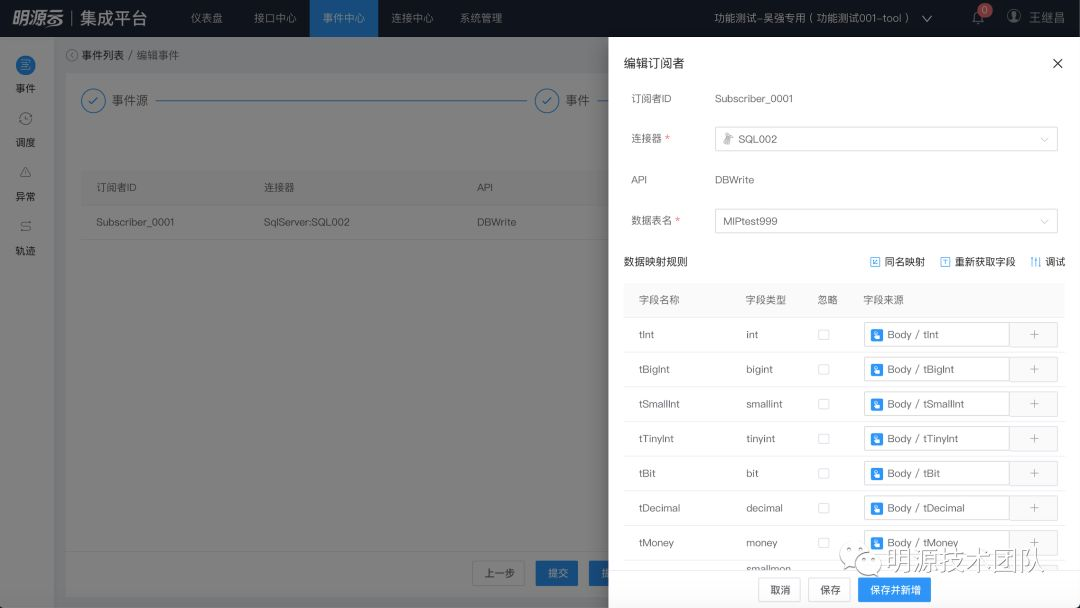Click the 保存并新增 button

click(x=895, y=590)
